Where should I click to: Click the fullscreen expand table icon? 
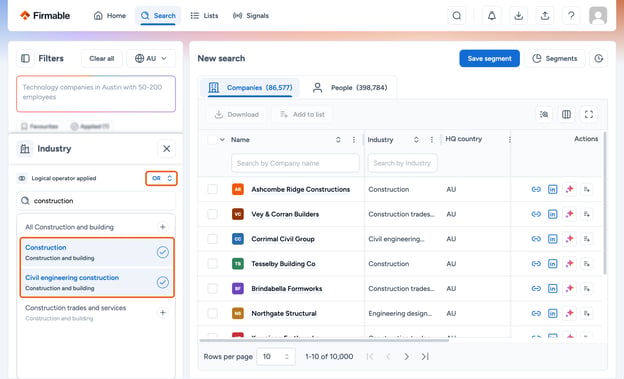click(x=589, y=115)
